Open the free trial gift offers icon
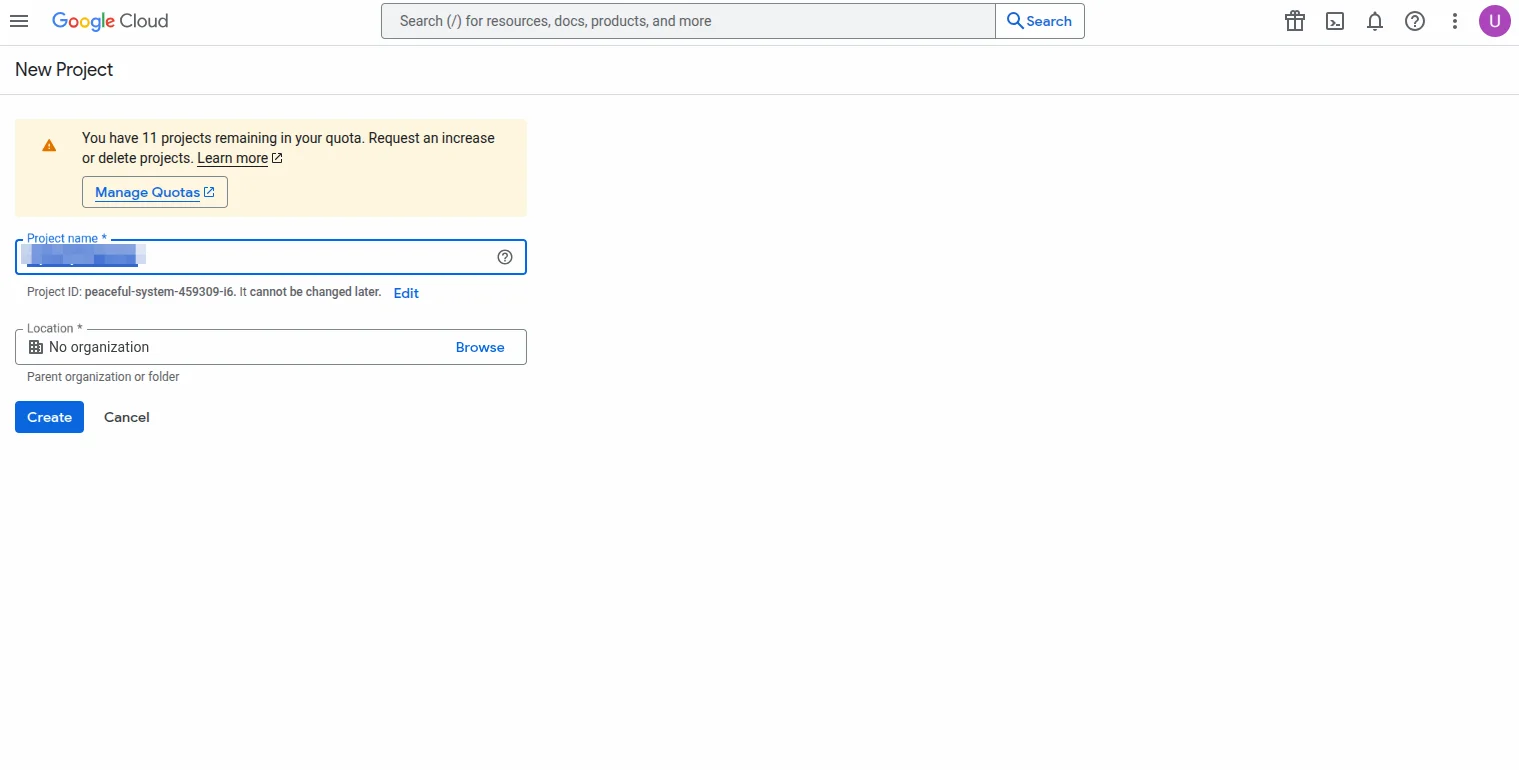Screen dimensions: 1519x770 (1294, 21)
